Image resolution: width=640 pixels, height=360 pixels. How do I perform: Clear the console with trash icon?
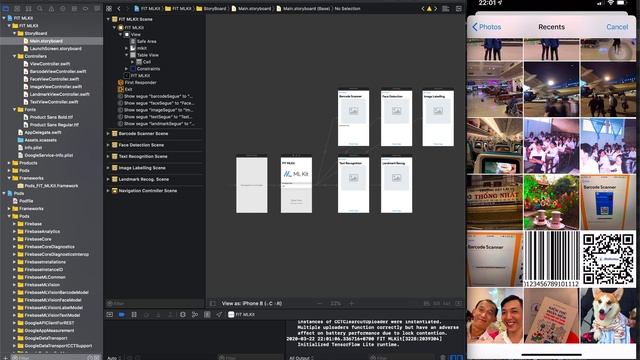tap(442, 358)
